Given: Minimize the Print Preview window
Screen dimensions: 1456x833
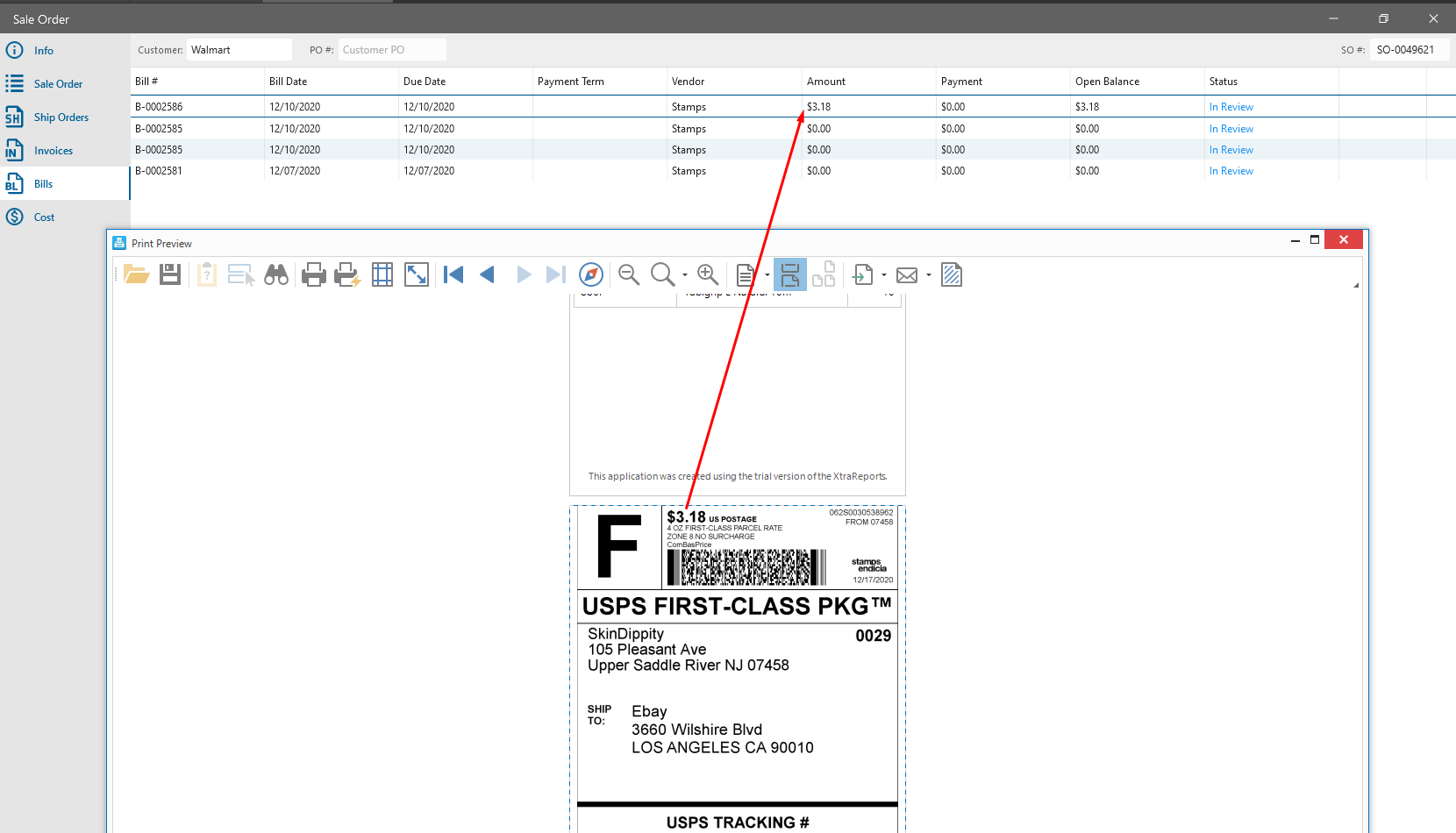Looking at the screenshot, I should tap(1295, 239).
